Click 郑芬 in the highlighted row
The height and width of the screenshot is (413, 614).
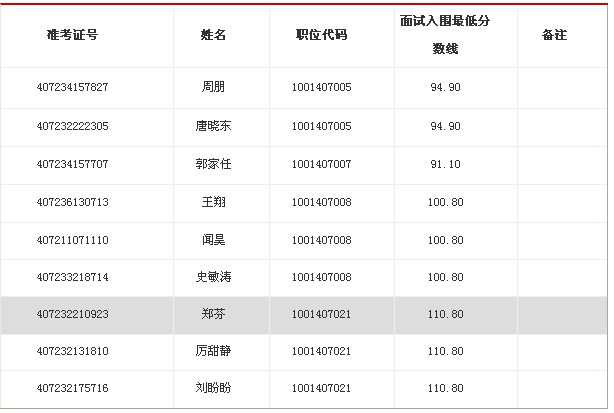tap(214, 315)
